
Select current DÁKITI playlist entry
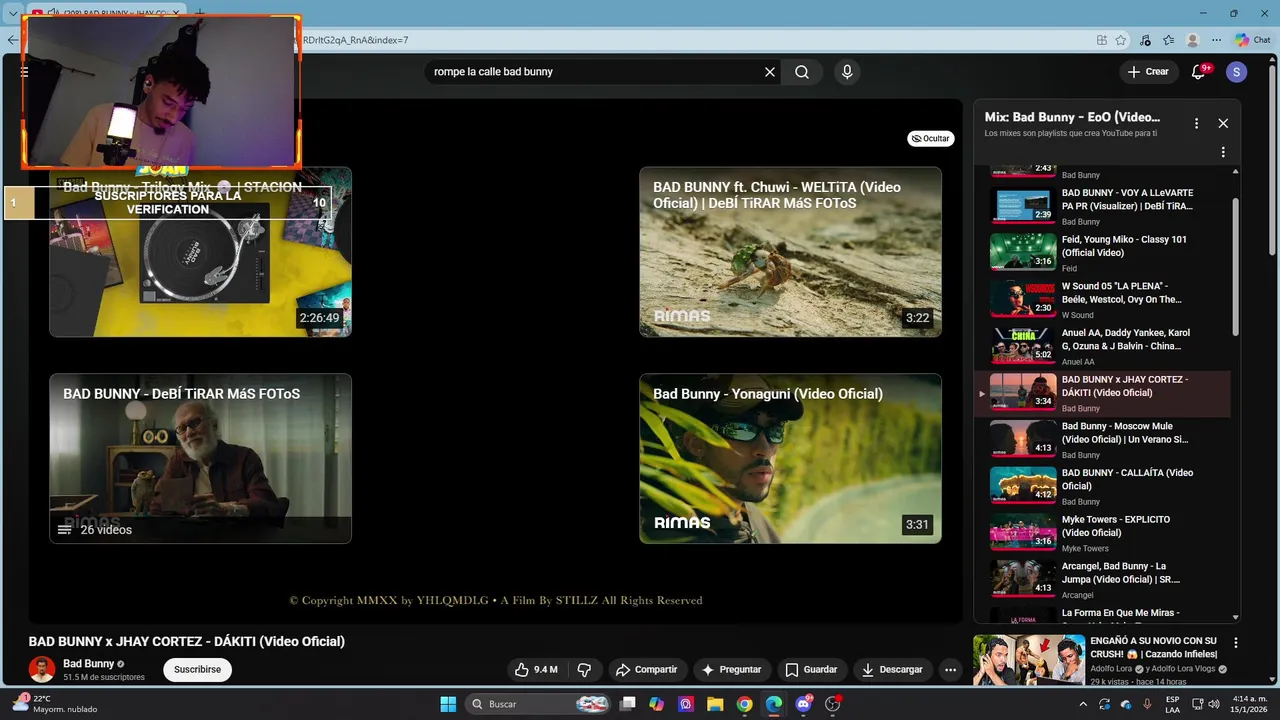[1102, 394]
